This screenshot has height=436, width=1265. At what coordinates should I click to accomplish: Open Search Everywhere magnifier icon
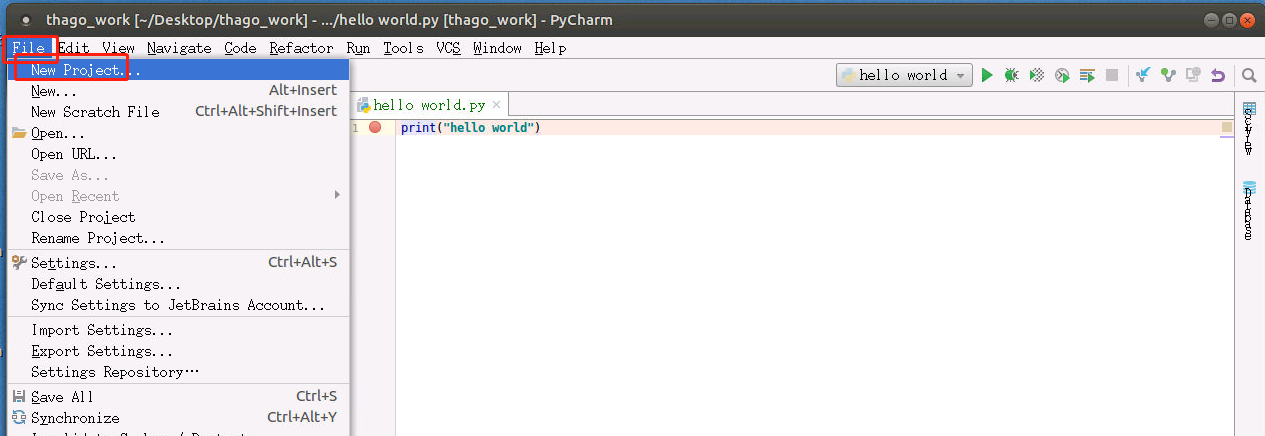pyautogui.click(x=1249, y=75)
